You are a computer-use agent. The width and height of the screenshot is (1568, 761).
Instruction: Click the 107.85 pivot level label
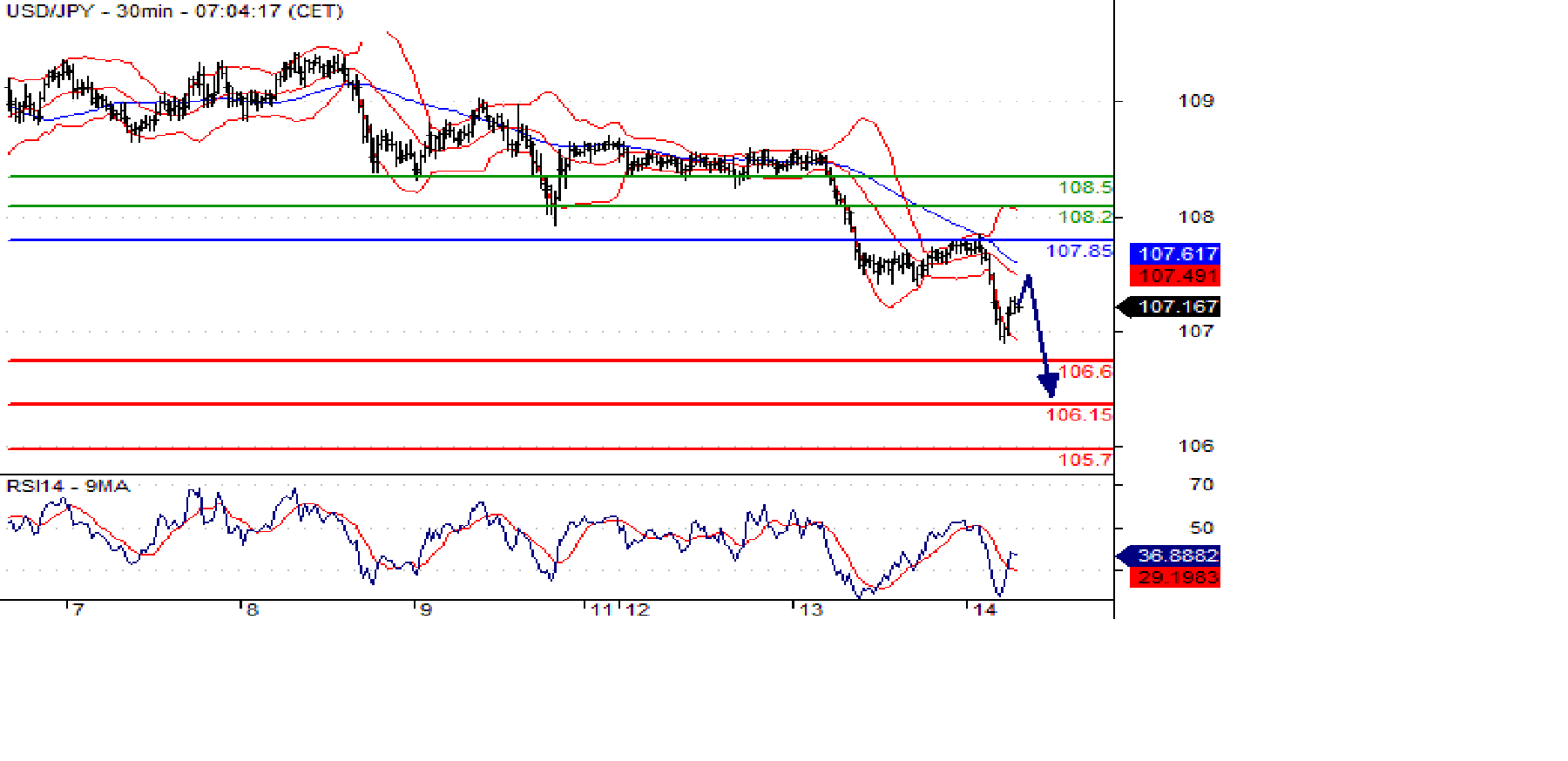pos(1079,251)
